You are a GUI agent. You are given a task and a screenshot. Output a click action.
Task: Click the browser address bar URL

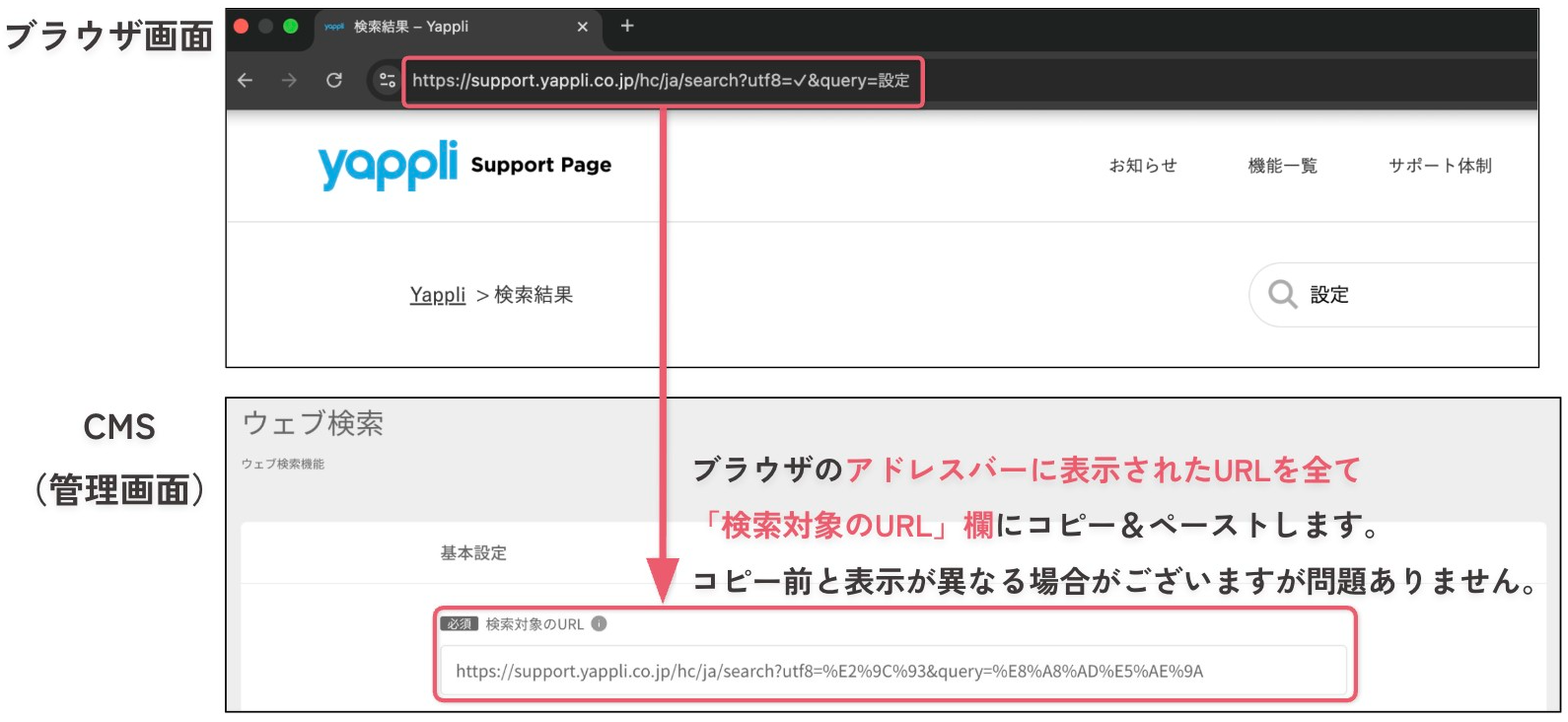[661, 81]
